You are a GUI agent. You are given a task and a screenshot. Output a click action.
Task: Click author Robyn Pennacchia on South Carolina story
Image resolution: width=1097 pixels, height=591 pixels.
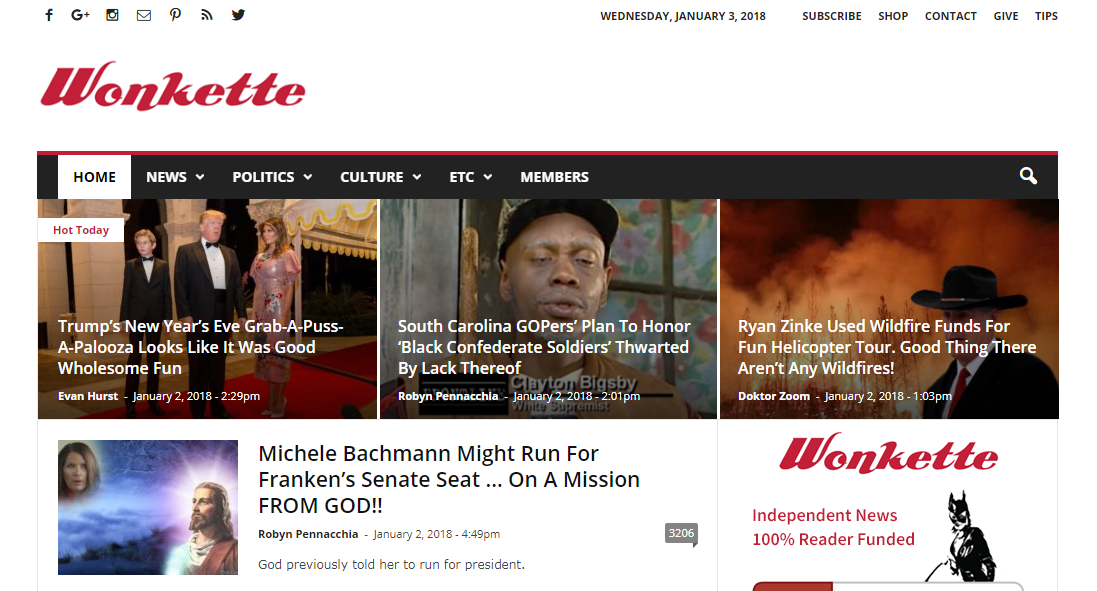click(x=448, y=396)
